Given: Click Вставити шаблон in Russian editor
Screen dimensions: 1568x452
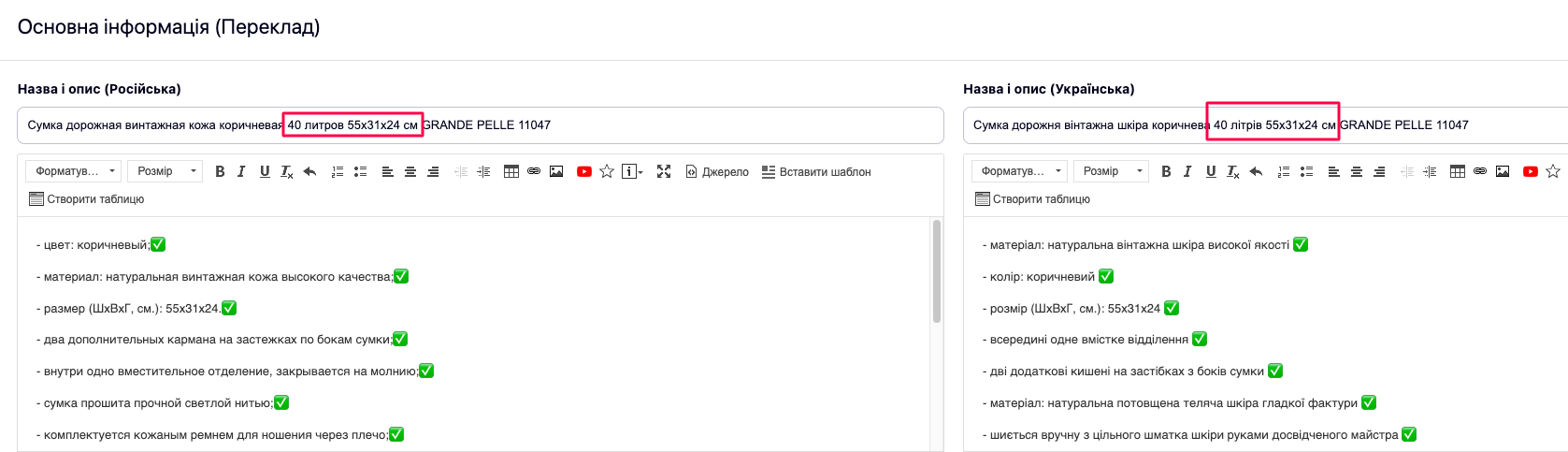Looking at the screenshot, I should [x=816, y=171].
